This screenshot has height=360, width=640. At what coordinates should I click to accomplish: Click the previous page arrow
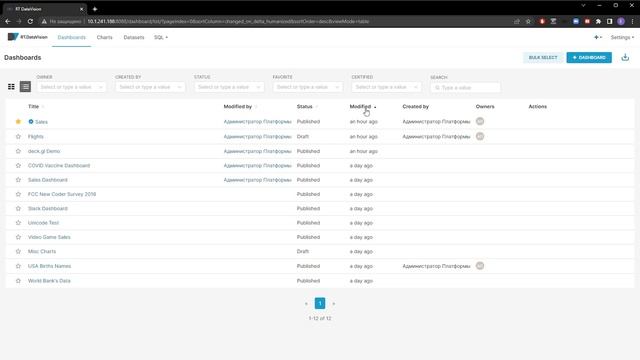click(x=306, y=303)
